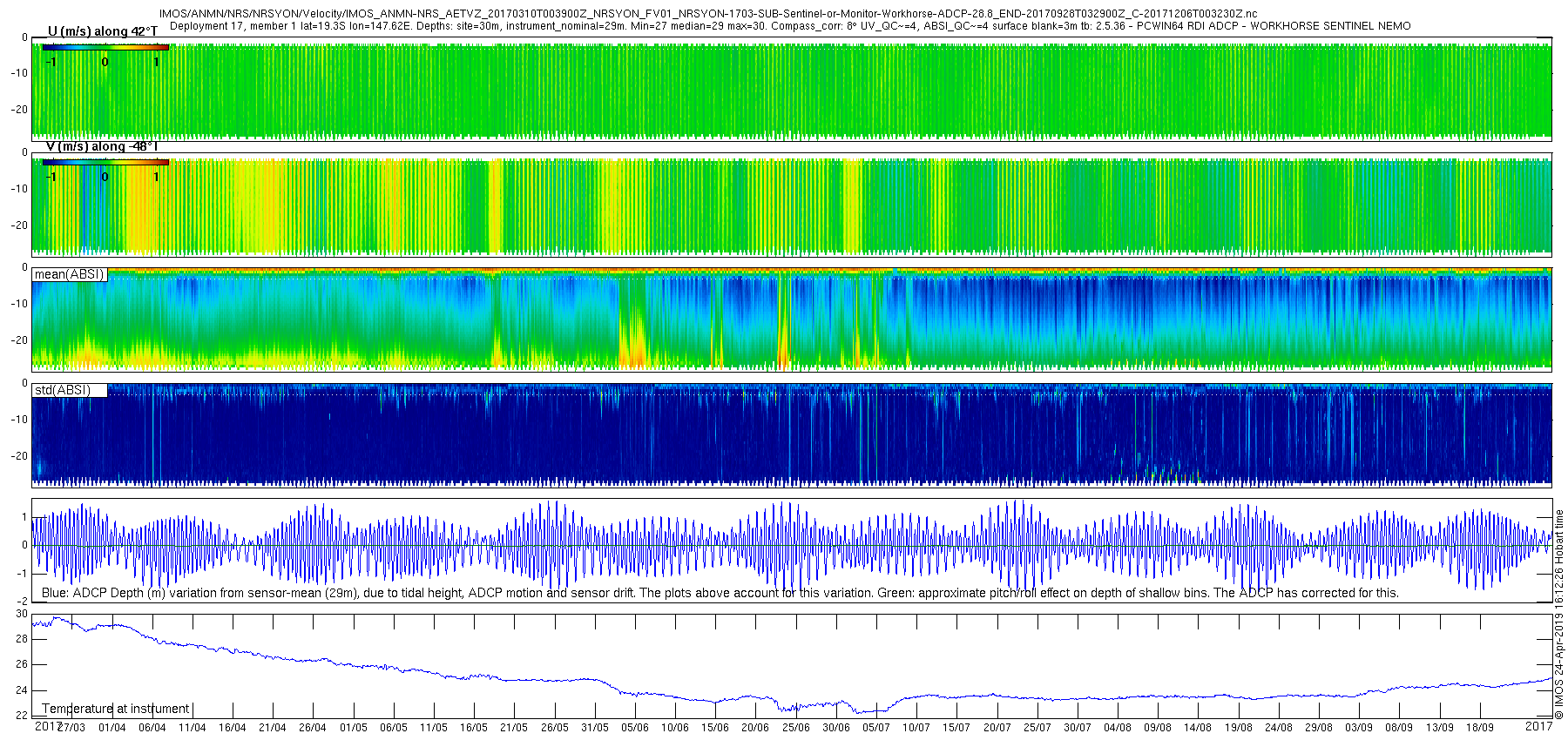Click the 10/06 date tick label
Viewport: 1568px width, 740px height.
click(x=675, y=728)
